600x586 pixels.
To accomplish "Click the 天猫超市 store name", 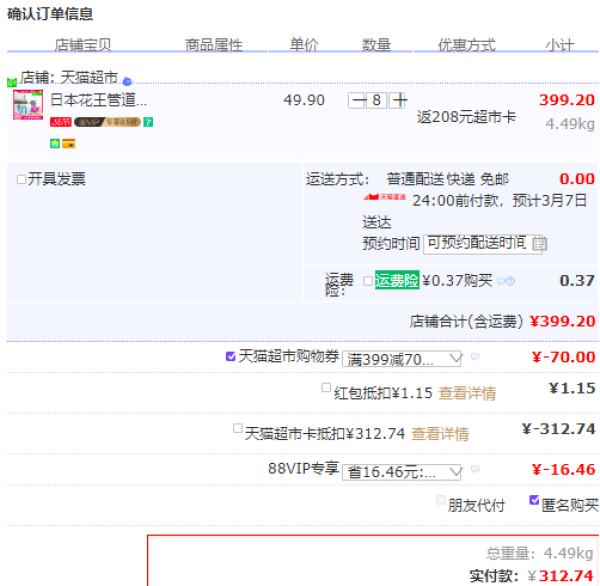I will point(89,78).
